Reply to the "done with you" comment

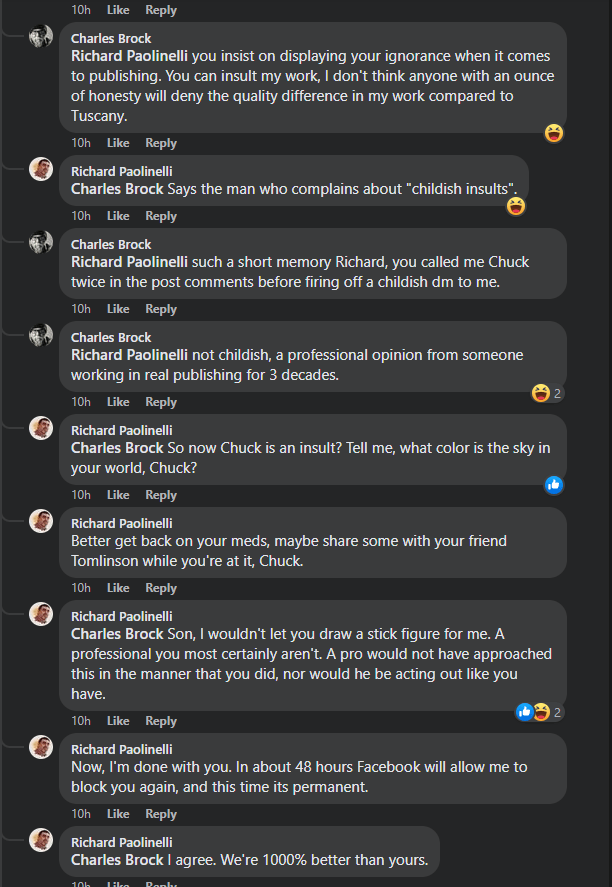click(x=161, y=814)
